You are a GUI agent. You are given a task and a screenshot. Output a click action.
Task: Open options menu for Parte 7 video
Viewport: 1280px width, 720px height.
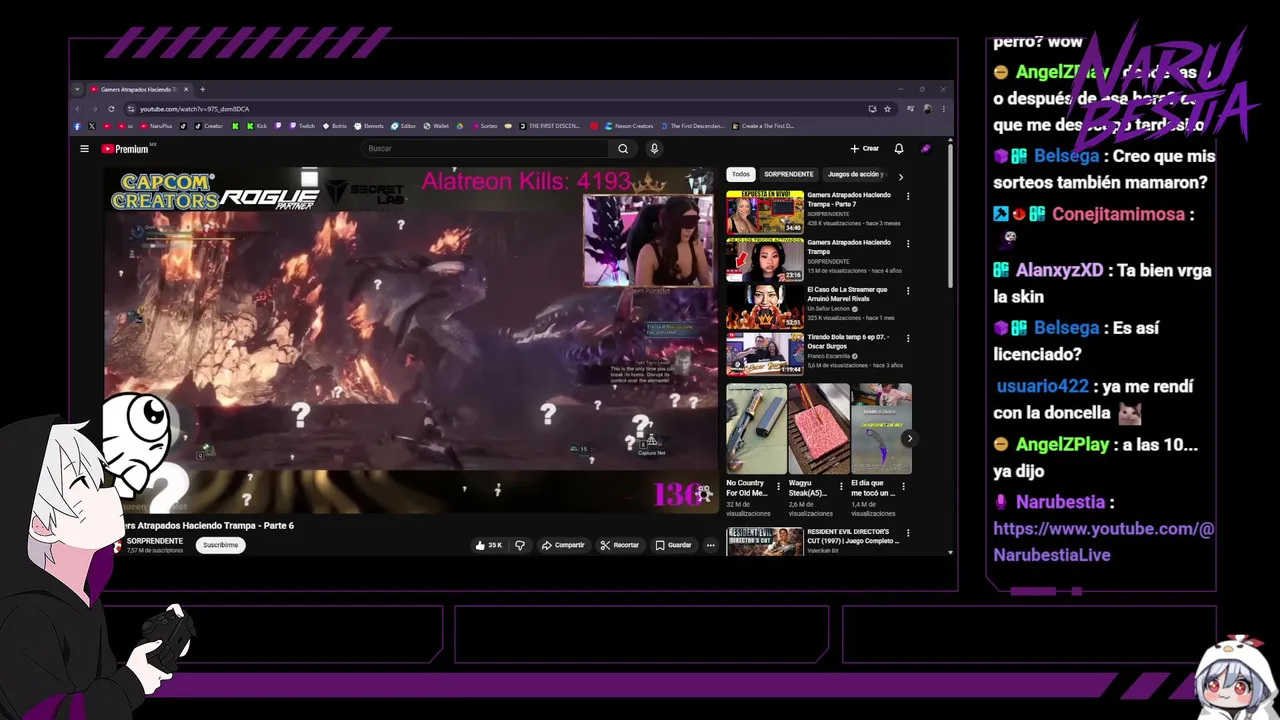(x=908, y=196)
